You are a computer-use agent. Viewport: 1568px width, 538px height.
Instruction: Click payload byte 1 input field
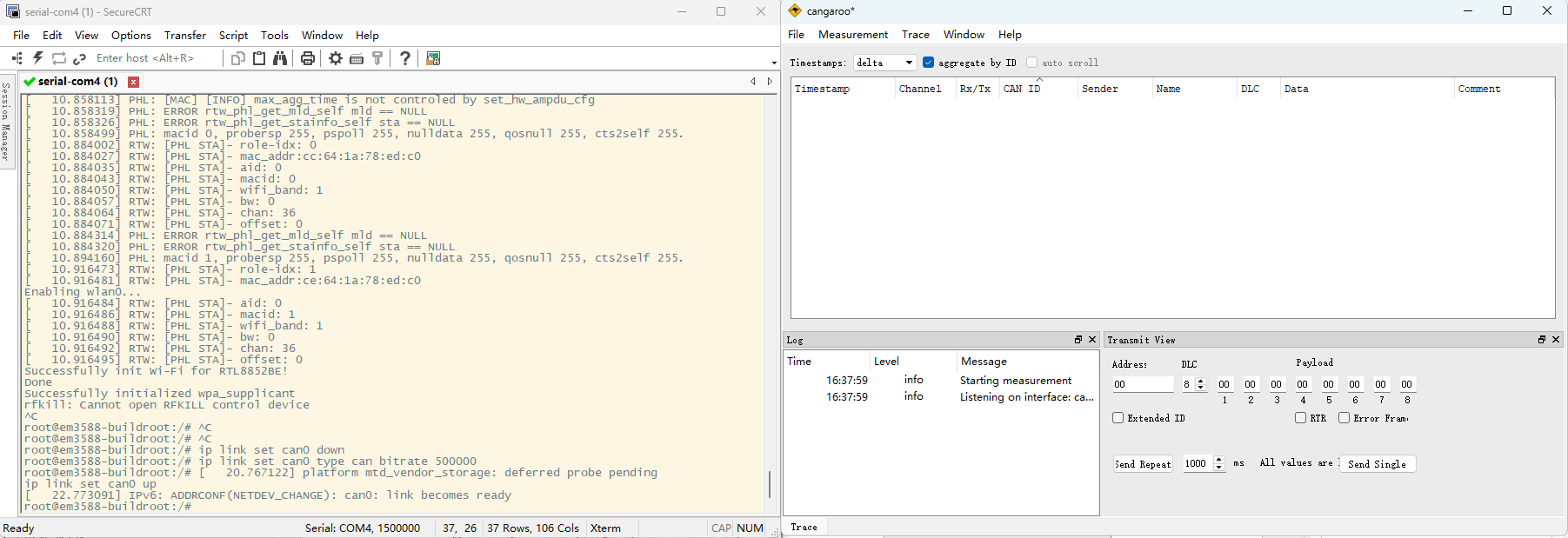tap(1224, 384)
